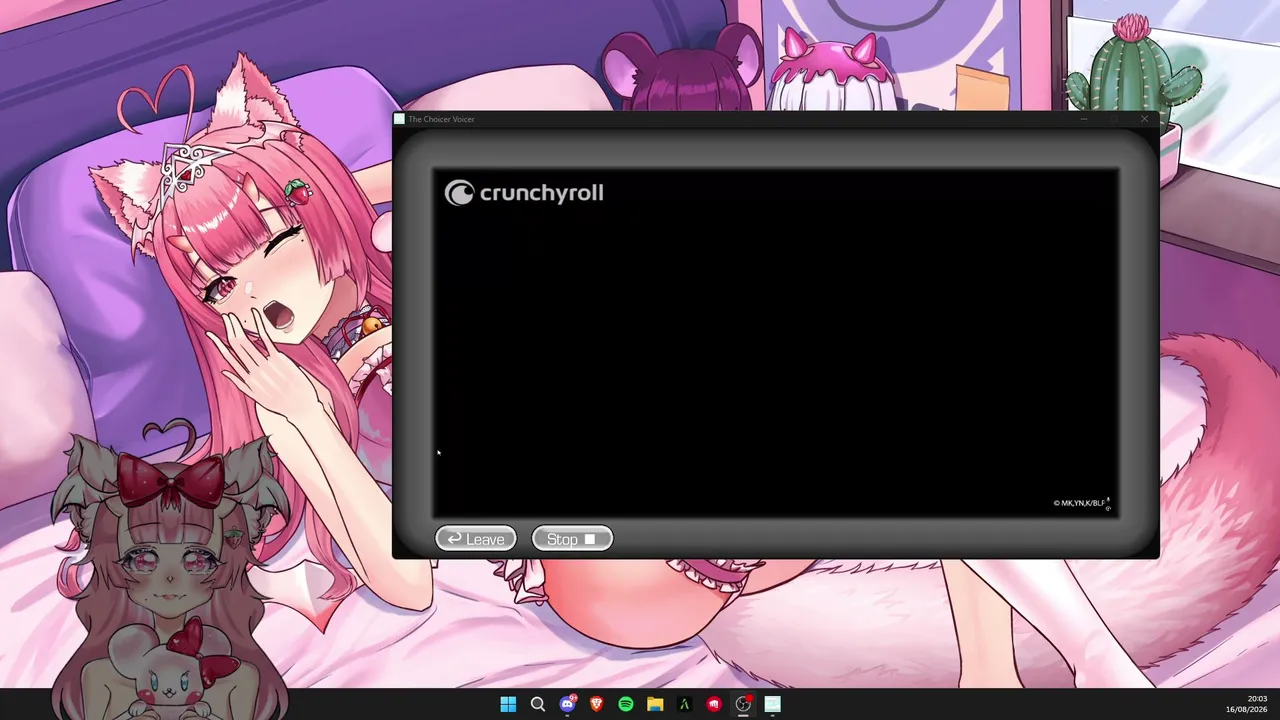Image resolution: width=1280 pixels, height=720 pixels.
Task: Open the green A app in taskbar
Action: point(685,704)
